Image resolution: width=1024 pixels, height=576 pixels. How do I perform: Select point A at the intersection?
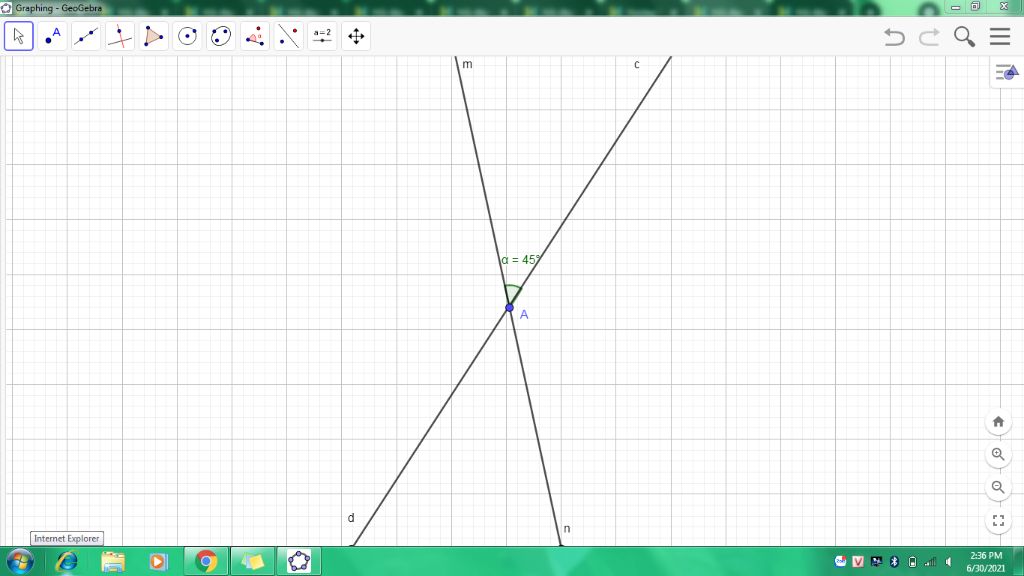pos(509,308)
